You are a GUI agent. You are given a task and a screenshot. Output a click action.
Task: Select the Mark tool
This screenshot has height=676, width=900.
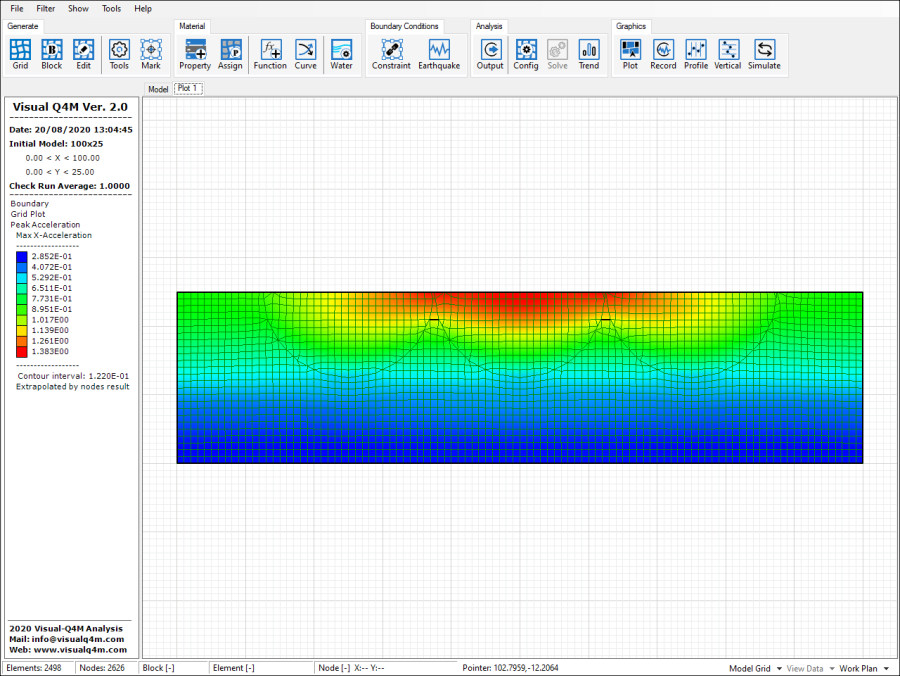pyautogui.click(x=151, y=55)
